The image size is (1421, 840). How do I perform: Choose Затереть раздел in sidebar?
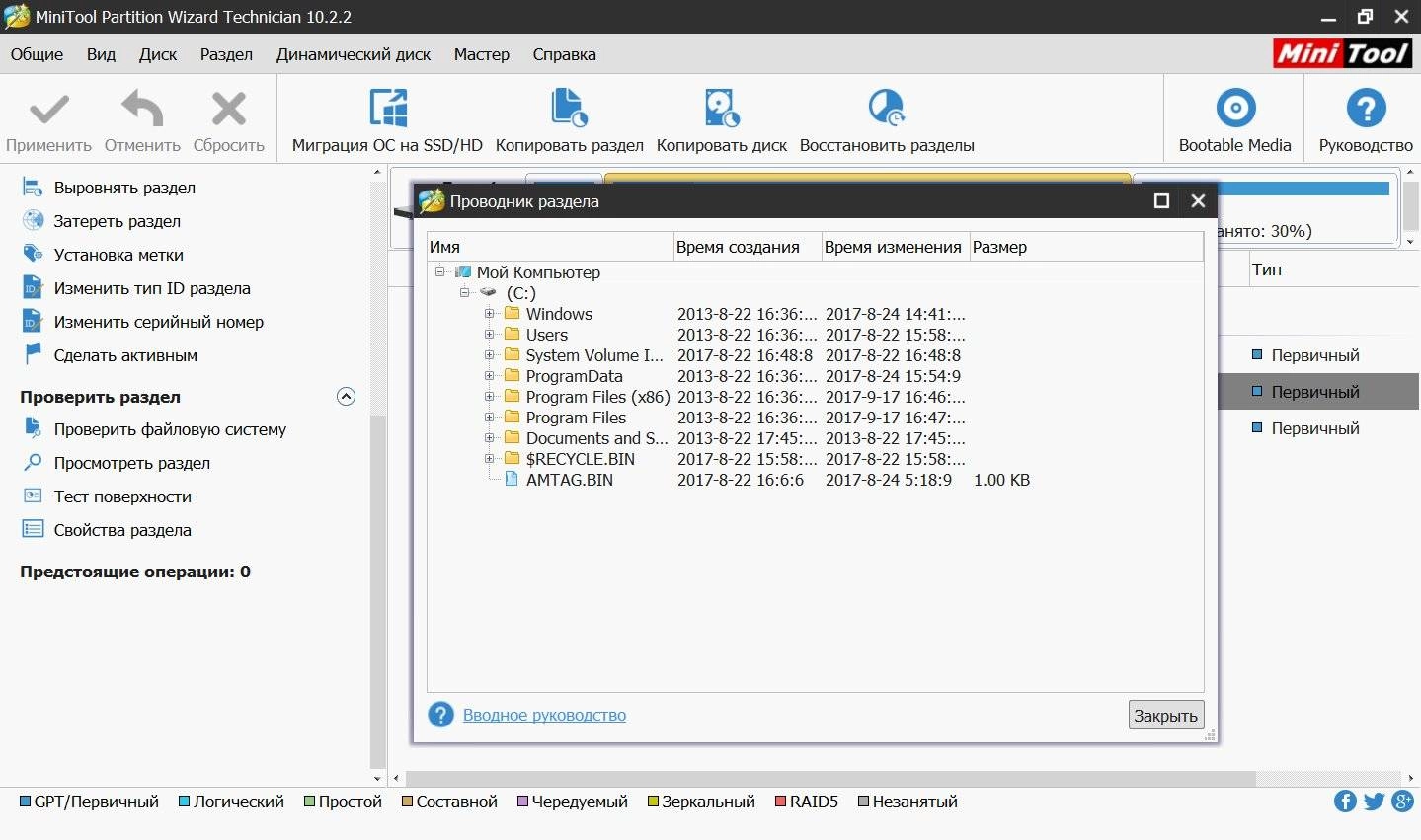point(117,221)
